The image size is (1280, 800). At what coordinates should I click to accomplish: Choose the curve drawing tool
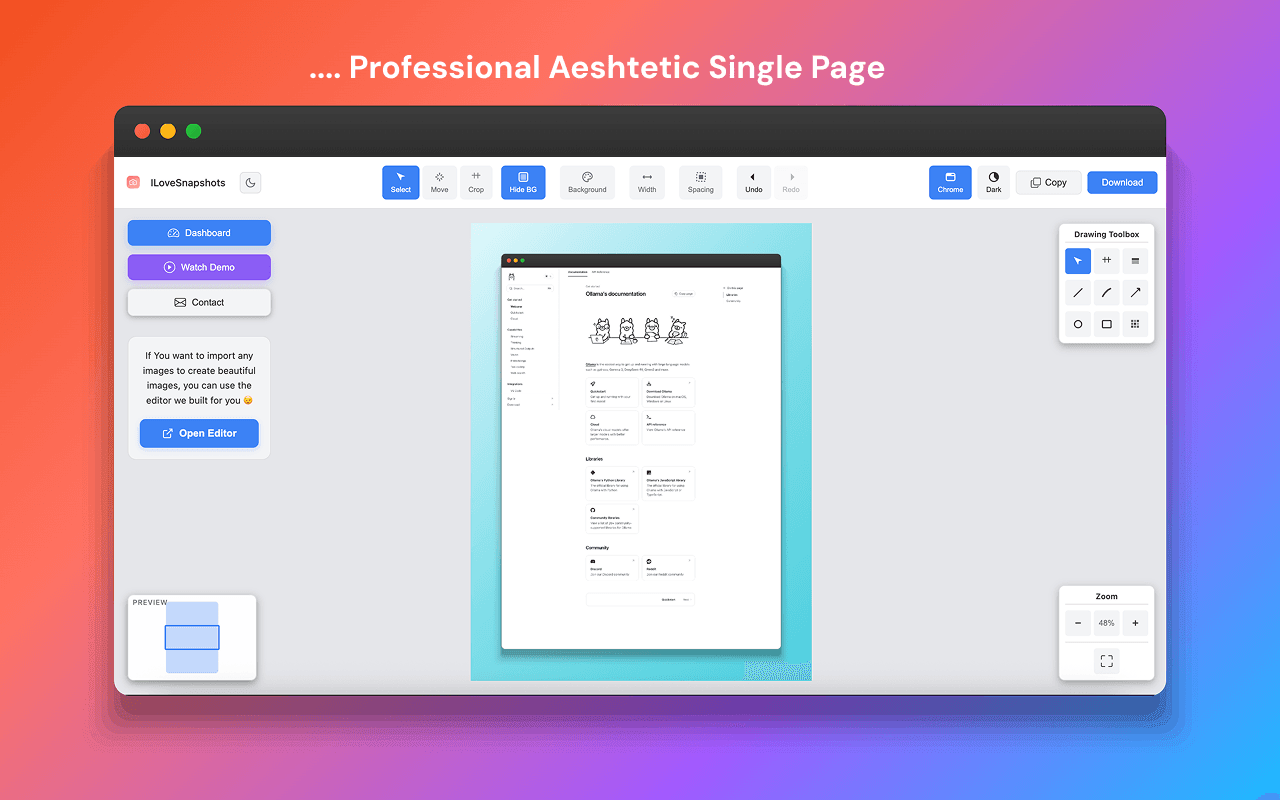1106,293
